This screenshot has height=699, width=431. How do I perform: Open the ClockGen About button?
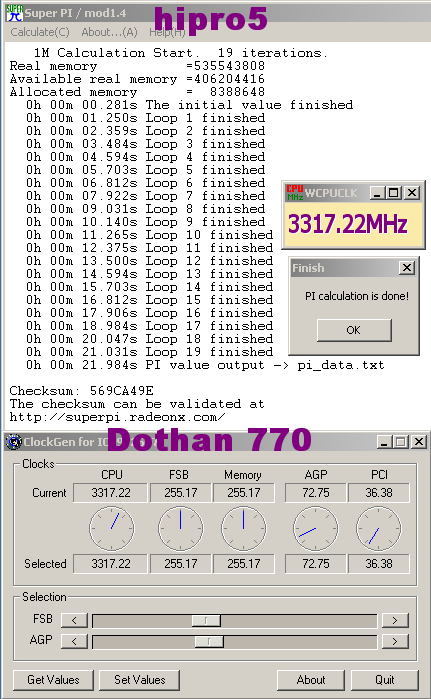[x=311, y=680]
